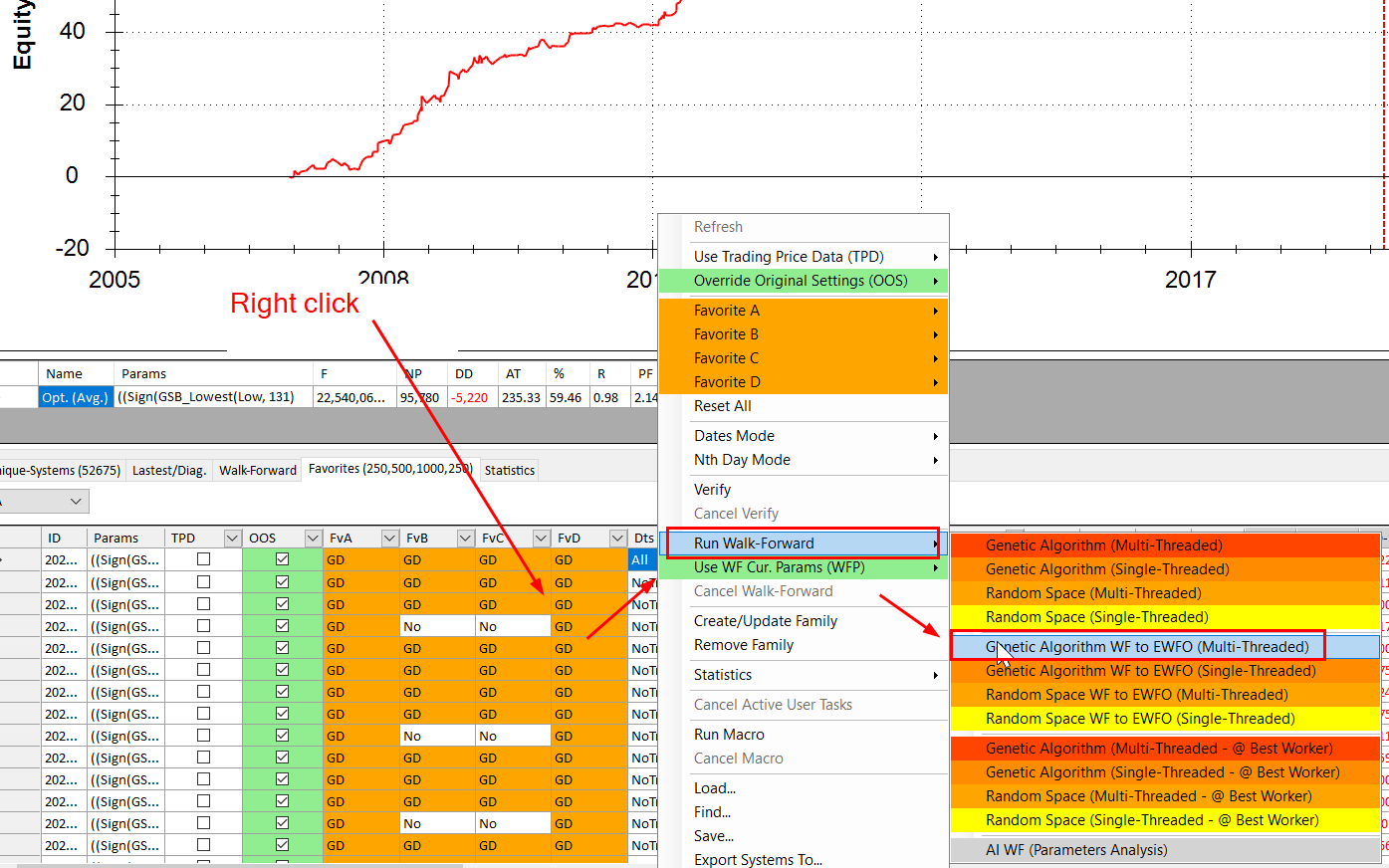
Task: Choose Create/Update Family
Action: pyautogui.click(x=765, y=621)
